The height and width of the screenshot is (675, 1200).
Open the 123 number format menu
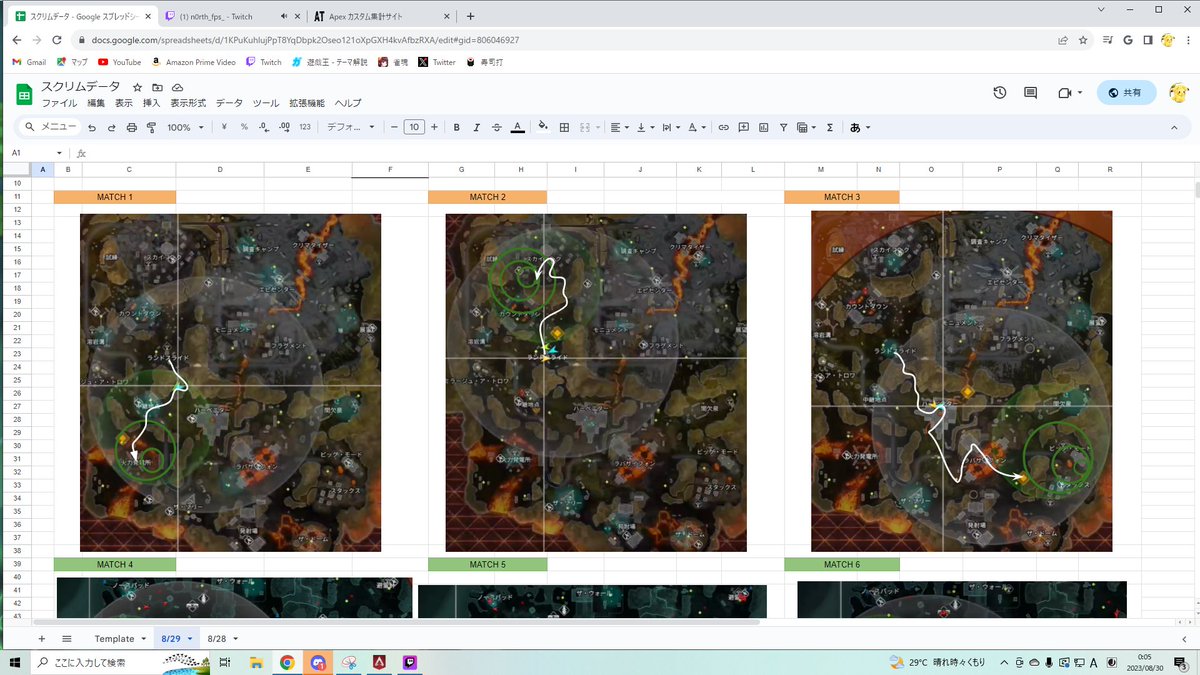(x=305, y=127)
